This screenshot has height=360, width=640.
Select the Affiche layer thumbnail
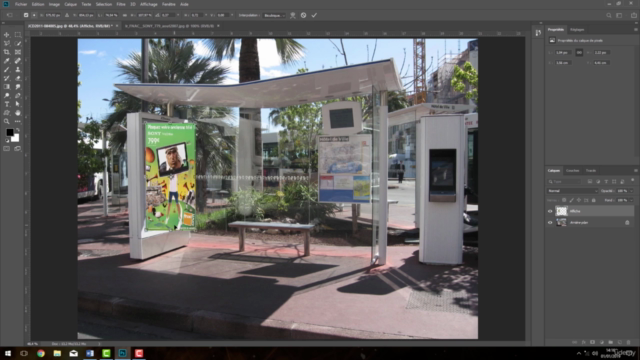(x=562, y=211)
